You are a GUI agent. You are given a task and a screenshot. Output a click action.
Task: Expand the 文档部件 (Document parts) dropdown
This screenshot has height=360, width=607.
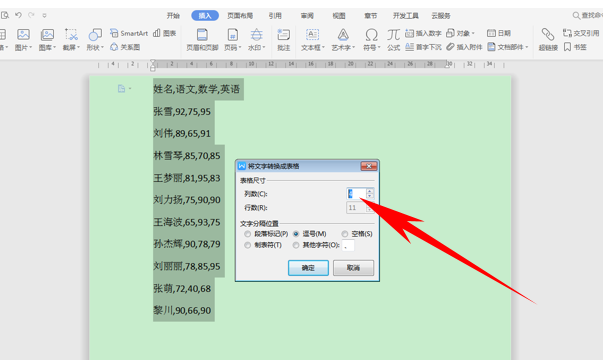pyautogui.click(x=526, y=48)
